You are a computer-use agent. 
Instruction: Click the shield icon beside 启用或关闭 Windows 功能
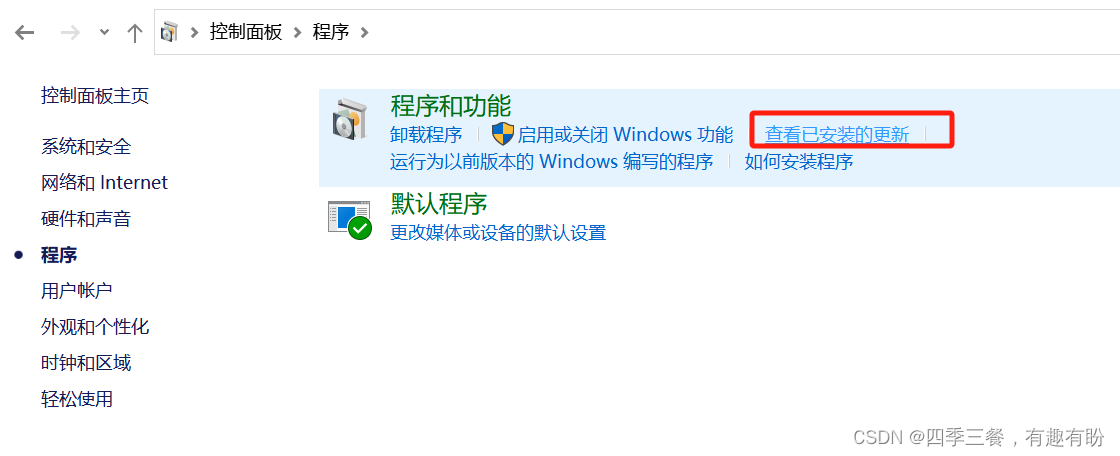(x=503, y=134)
